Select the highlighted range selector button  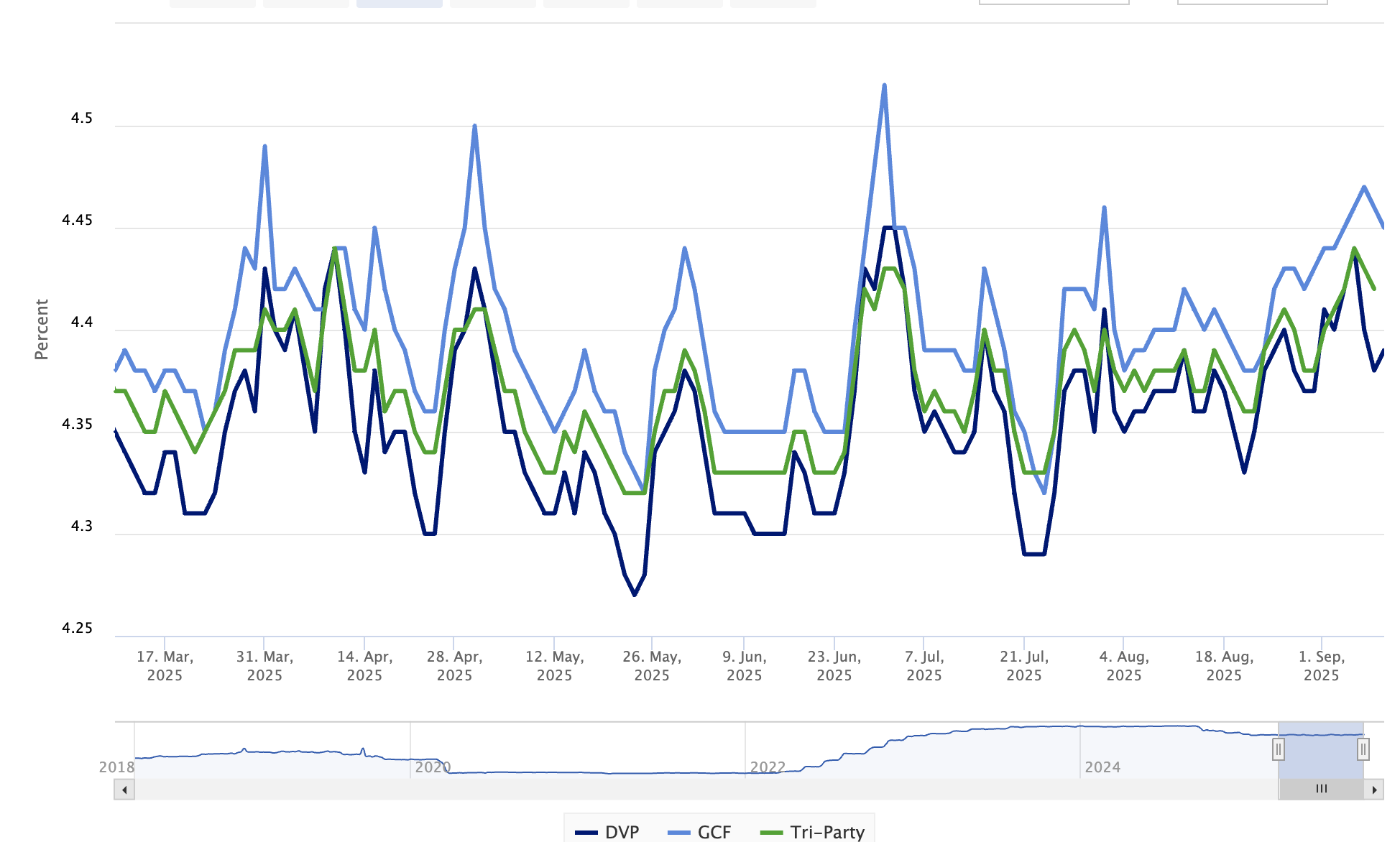[399, 3]
